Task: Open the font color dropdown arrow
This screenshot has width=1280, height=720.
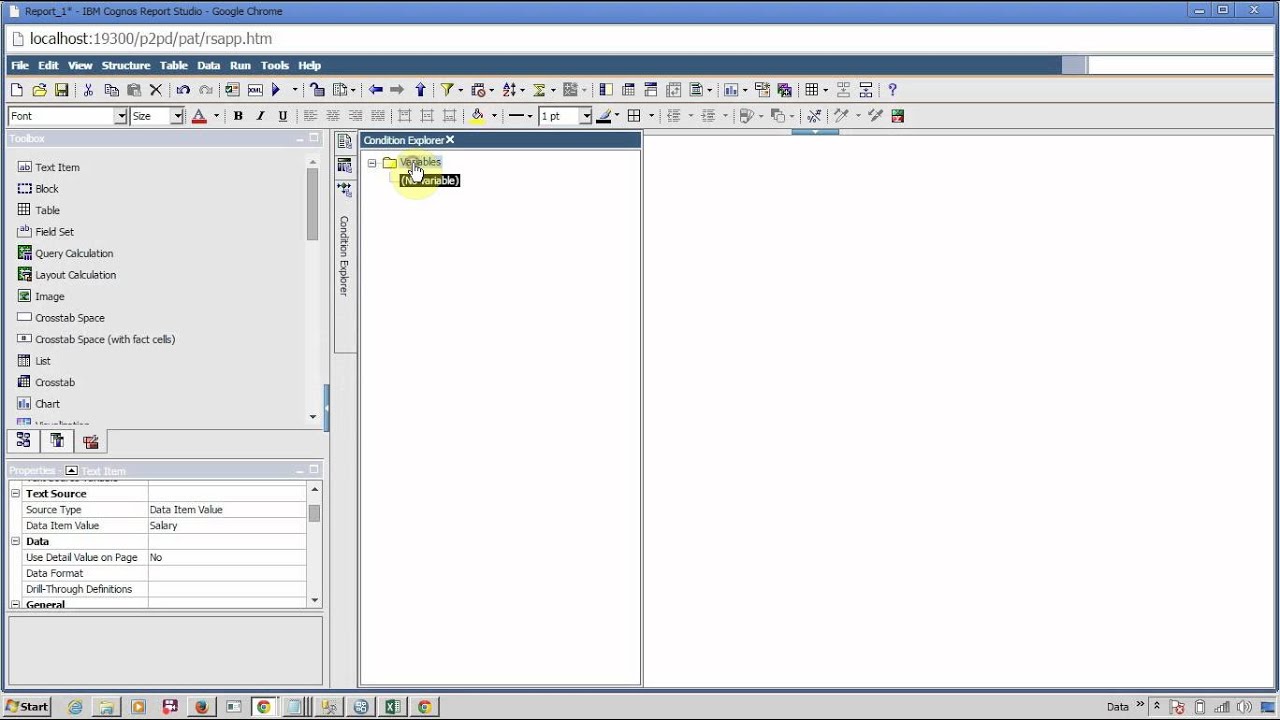Action: [x=216, y=116]
